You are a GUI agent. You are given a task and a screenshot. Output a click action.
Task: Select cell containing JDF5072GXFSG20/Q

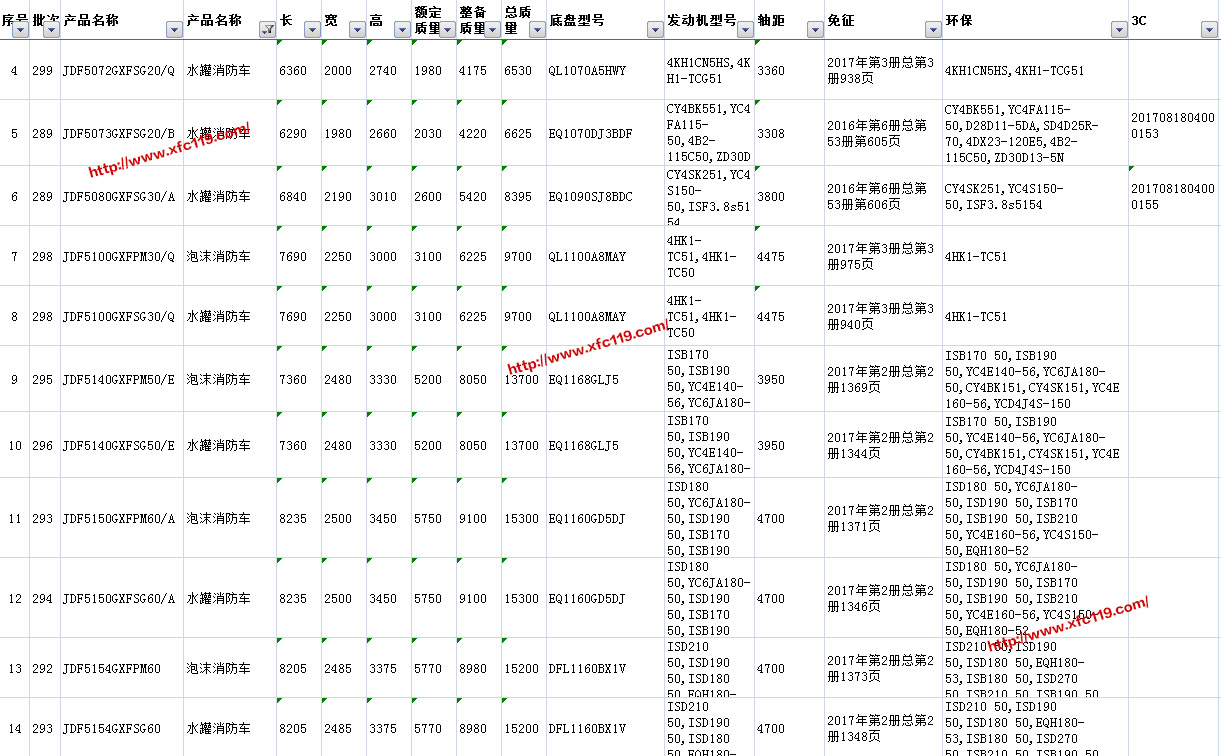[120, 71]
